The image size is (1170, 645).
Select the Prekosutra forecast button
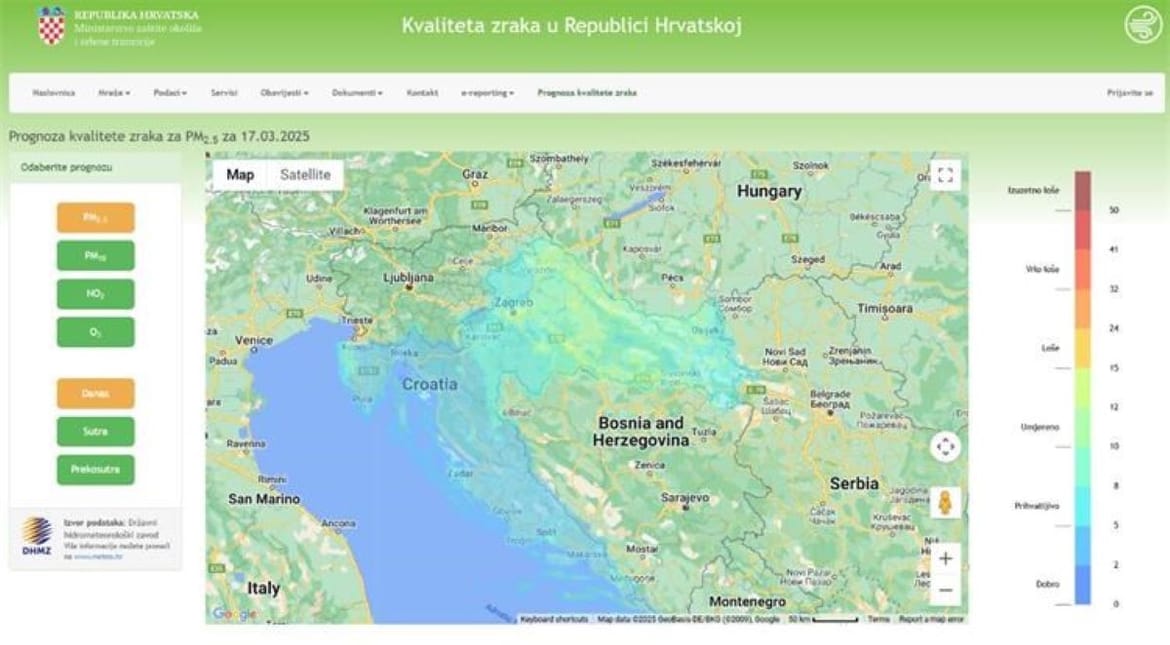[95, 470]
